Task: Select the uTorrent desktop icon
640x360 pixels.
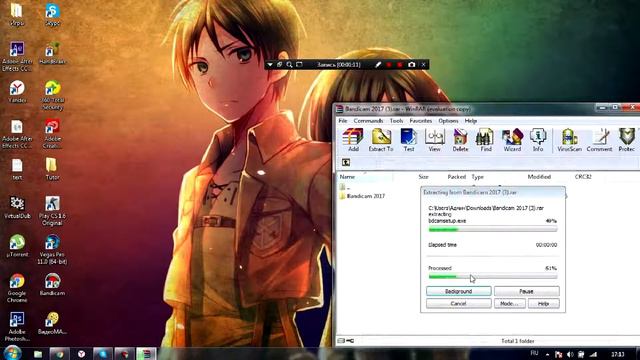Action: pyautogui.click(x=17, y=246)
